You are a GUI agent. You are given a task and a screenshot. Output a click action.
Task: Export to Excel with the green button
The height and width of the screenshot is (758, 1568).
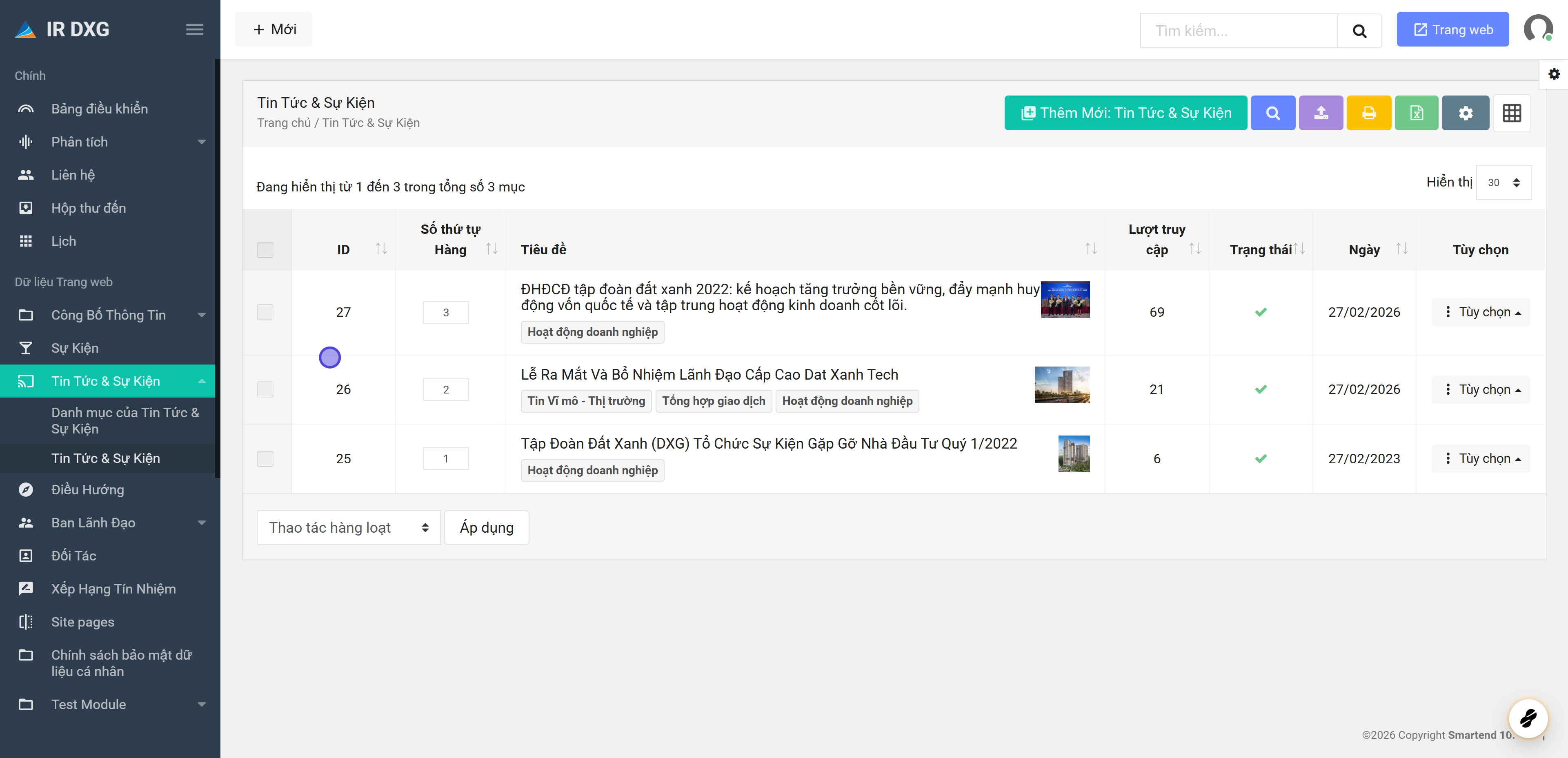point(1417,113)
